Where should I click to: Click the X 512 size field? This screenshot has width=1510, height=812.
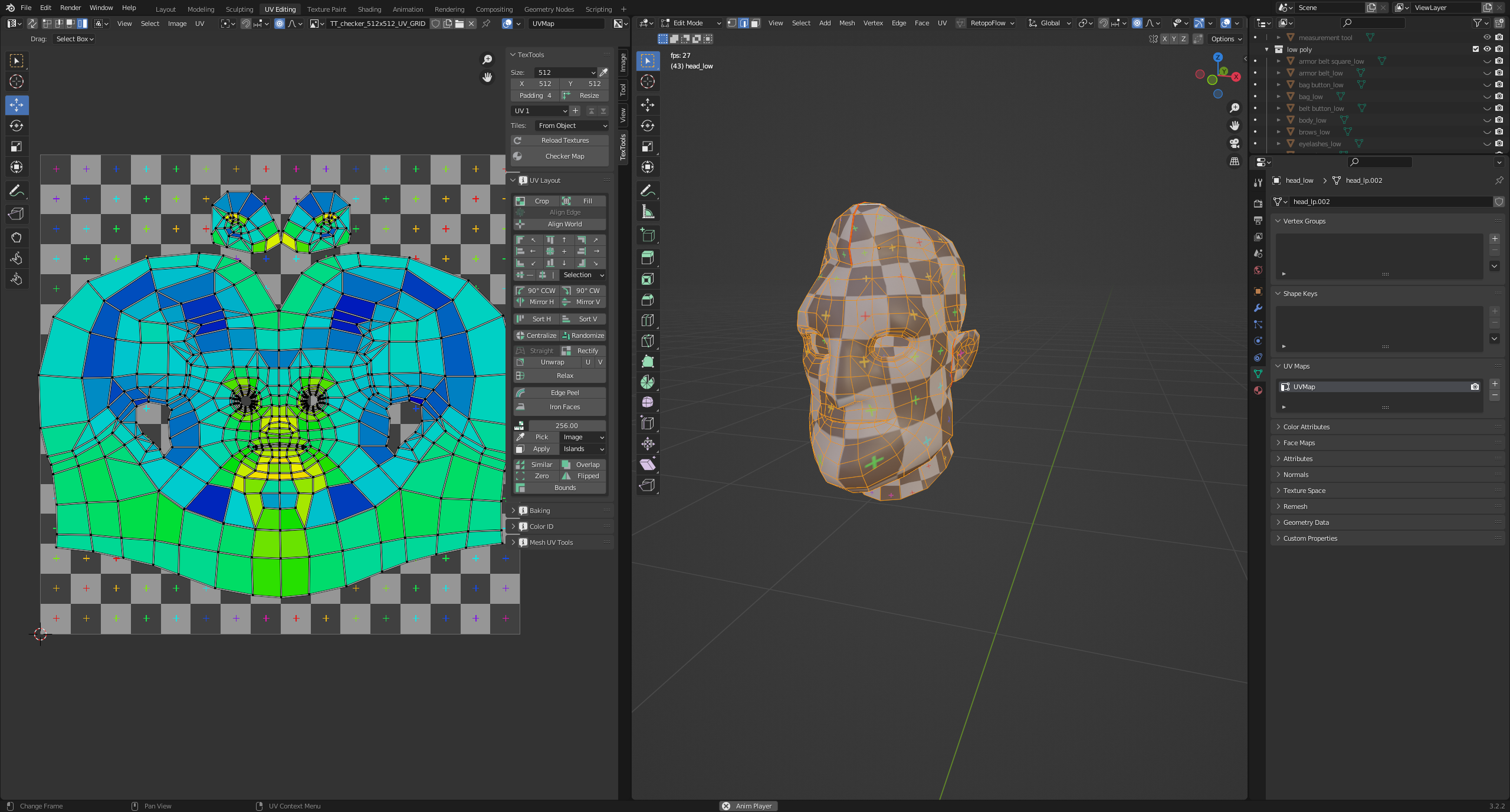click(x=535, y=84)
